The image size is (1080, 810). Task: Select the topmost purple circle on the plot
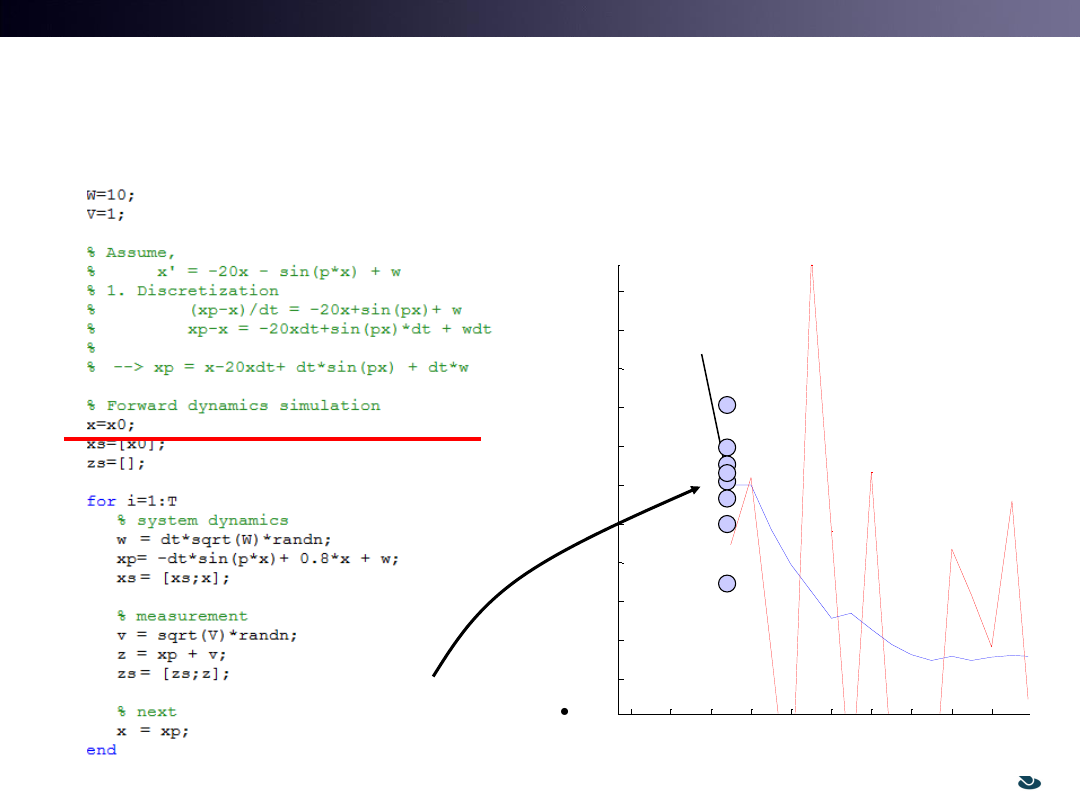727,405
